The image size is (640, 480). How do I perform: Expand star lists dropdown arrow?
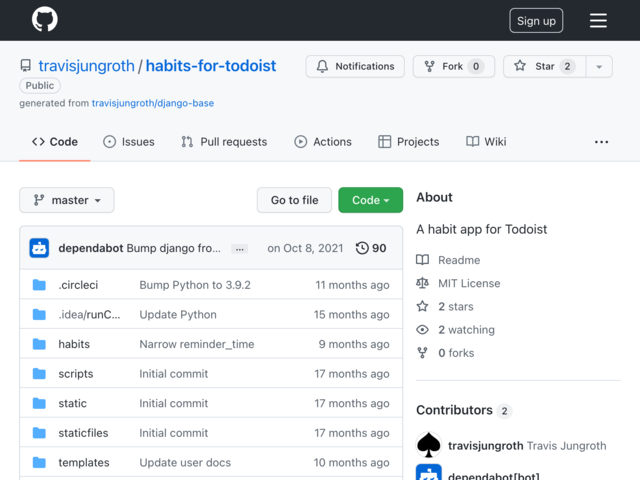(x=599, y=66)
